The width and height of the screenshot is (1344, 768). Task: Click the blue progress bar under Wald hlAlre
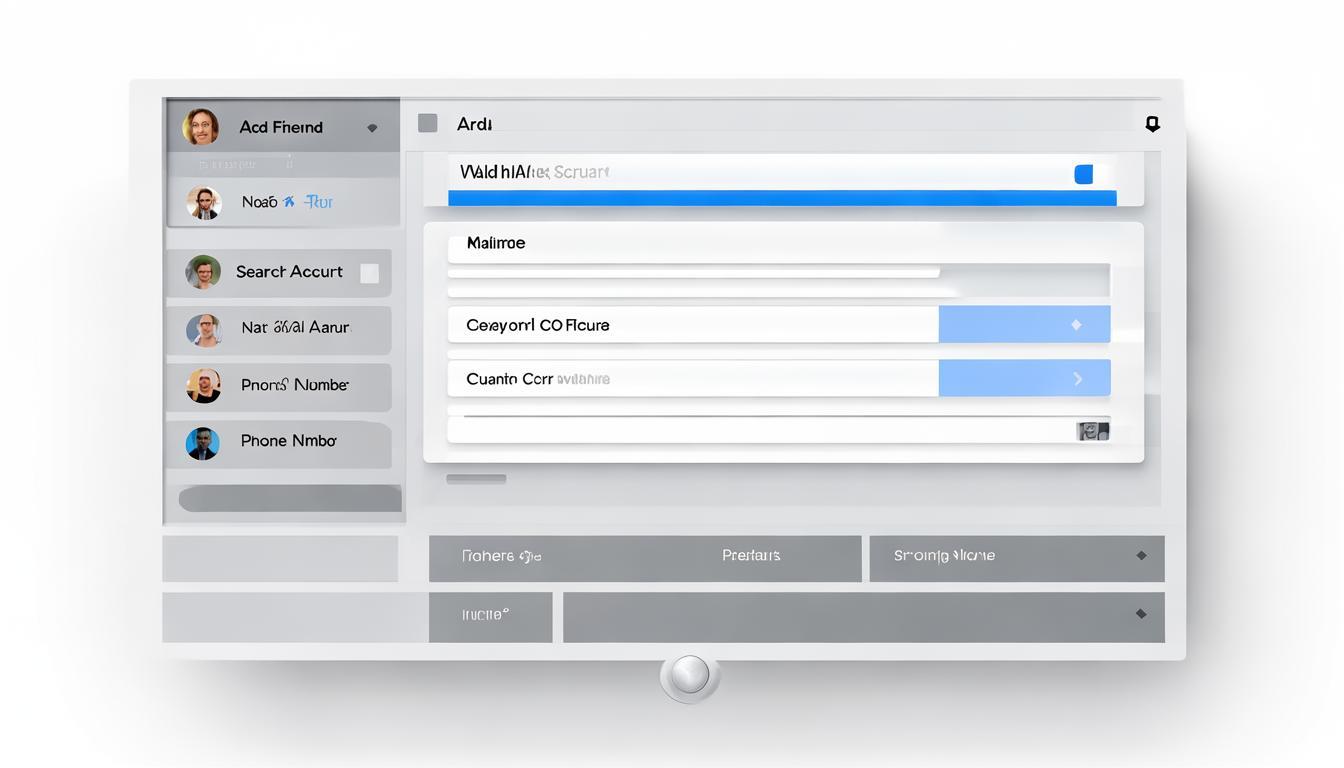tap(781, 198)
